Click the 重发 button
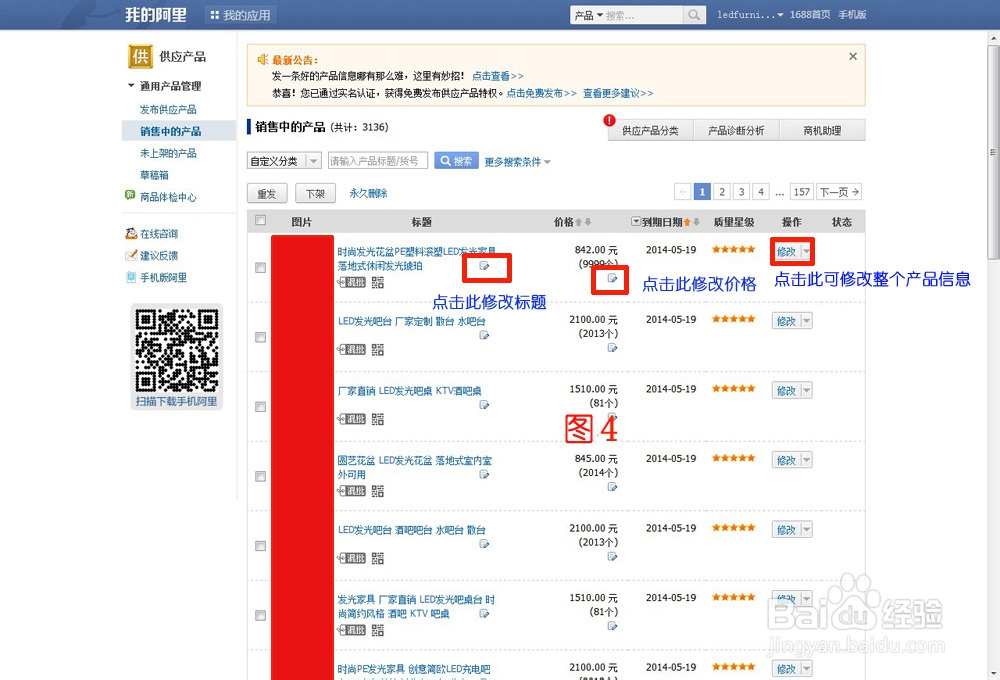 267,193
